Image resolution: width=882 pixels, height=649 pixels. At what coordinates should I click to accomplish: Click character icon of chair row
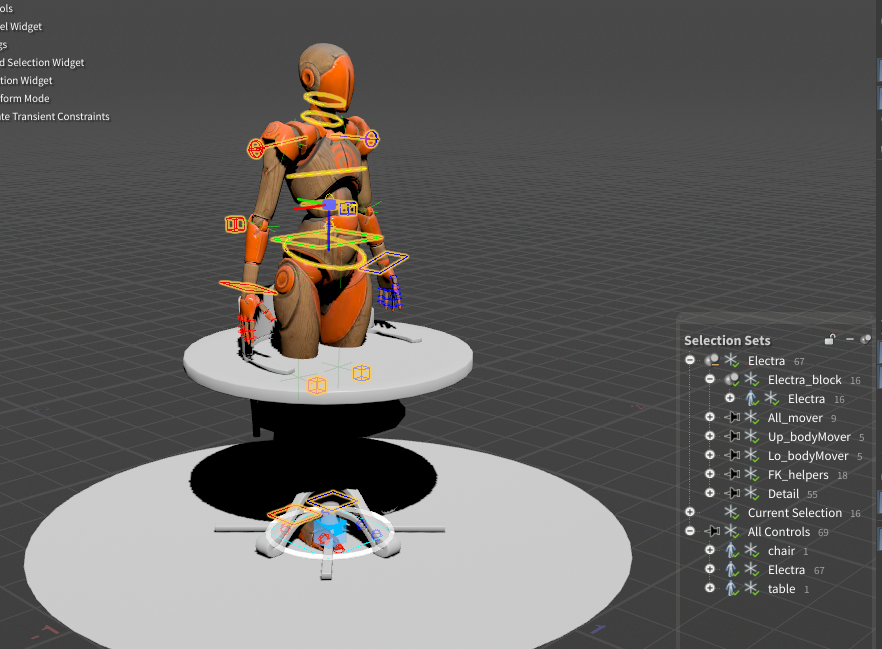731,551
